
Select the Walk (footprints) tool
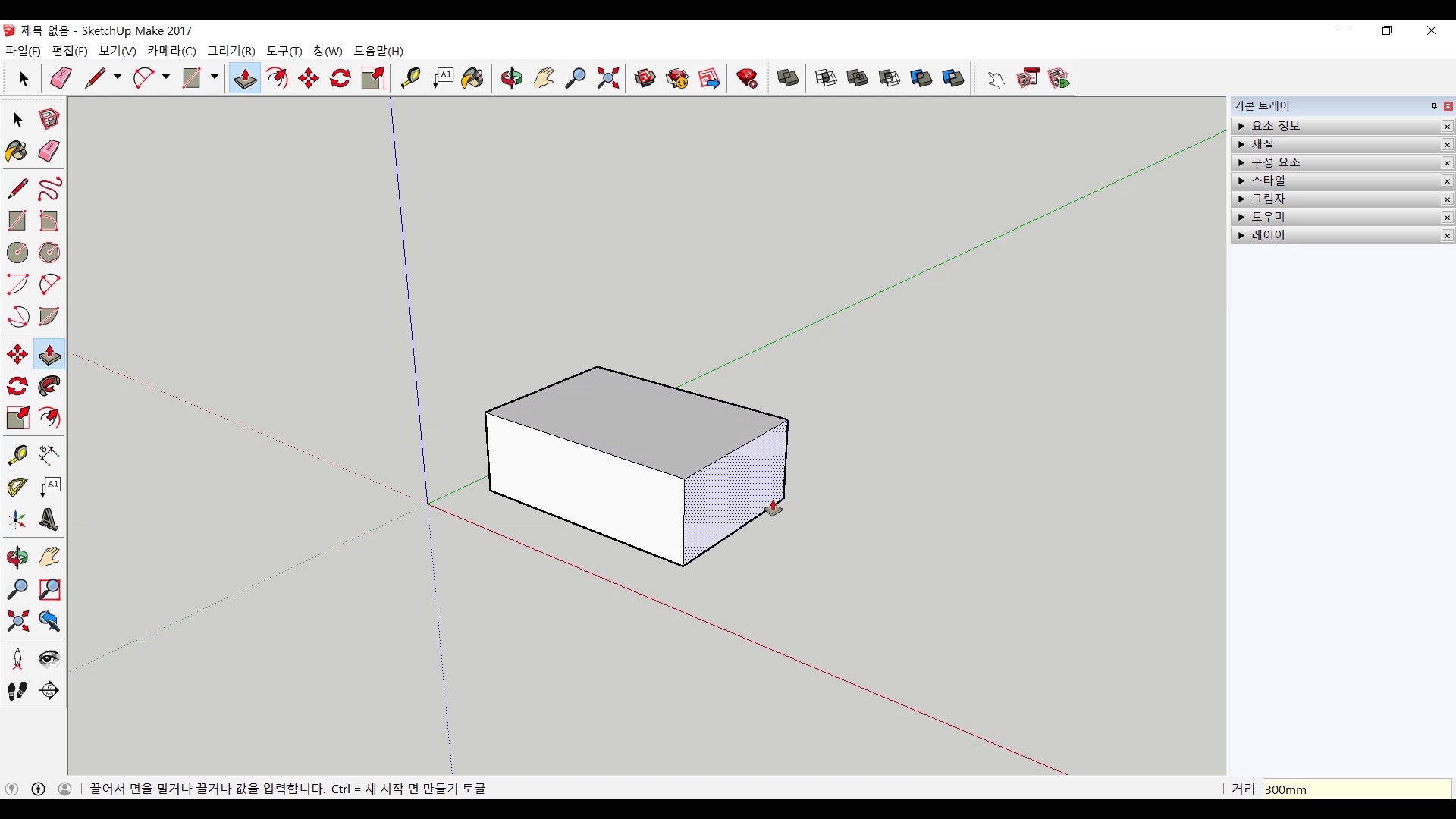tap(17, 691)
